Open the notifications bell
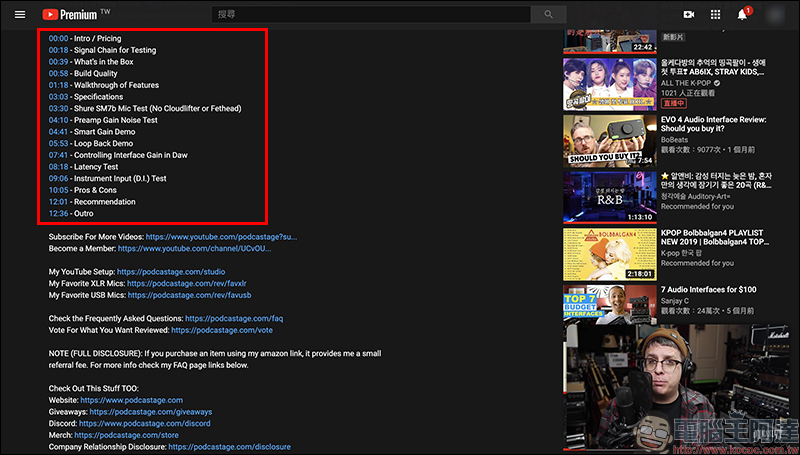 [x=743, y=14]
